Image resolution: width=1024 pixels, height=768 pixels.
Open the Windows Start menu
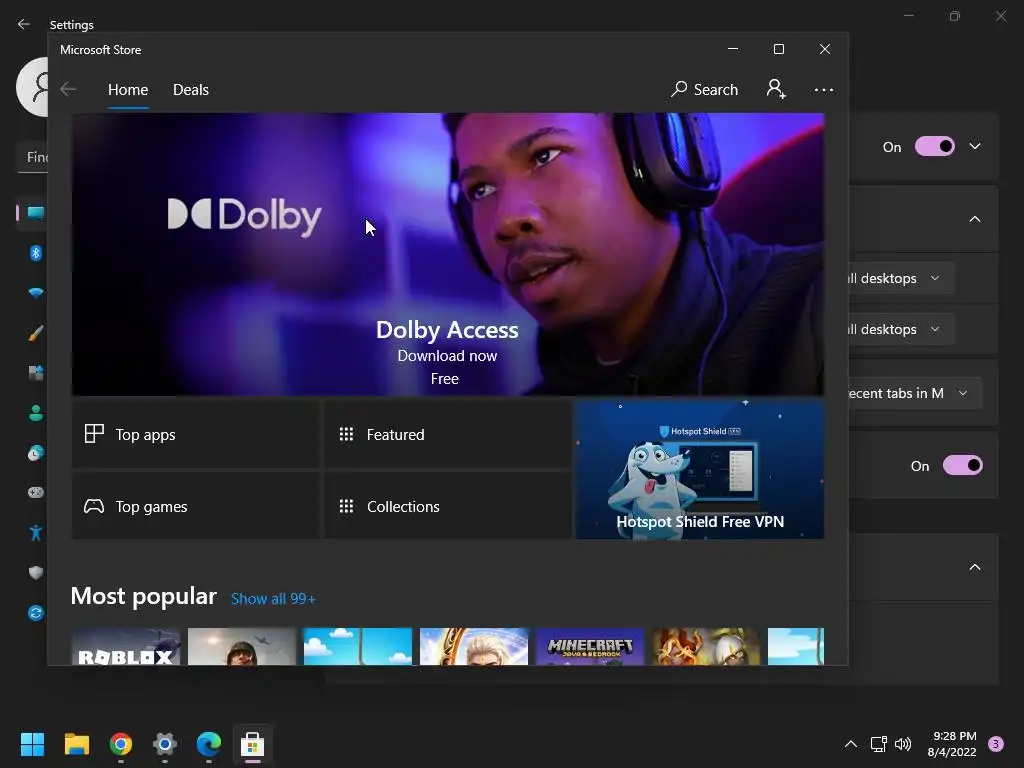click(32, 744)
